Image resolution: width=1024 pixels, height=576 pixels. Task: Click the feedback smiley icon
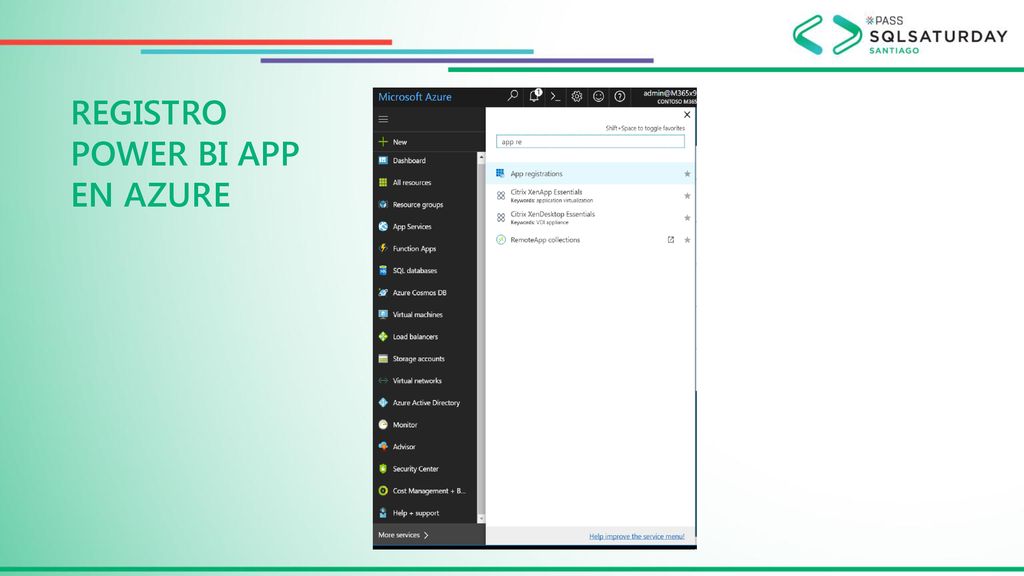tap(598, 97)
